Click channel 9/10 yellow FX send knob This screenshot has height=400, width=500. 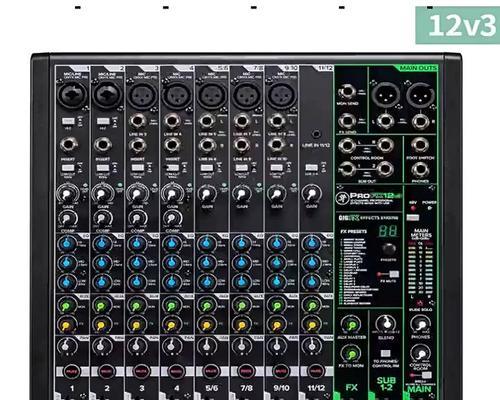point(276,325)
